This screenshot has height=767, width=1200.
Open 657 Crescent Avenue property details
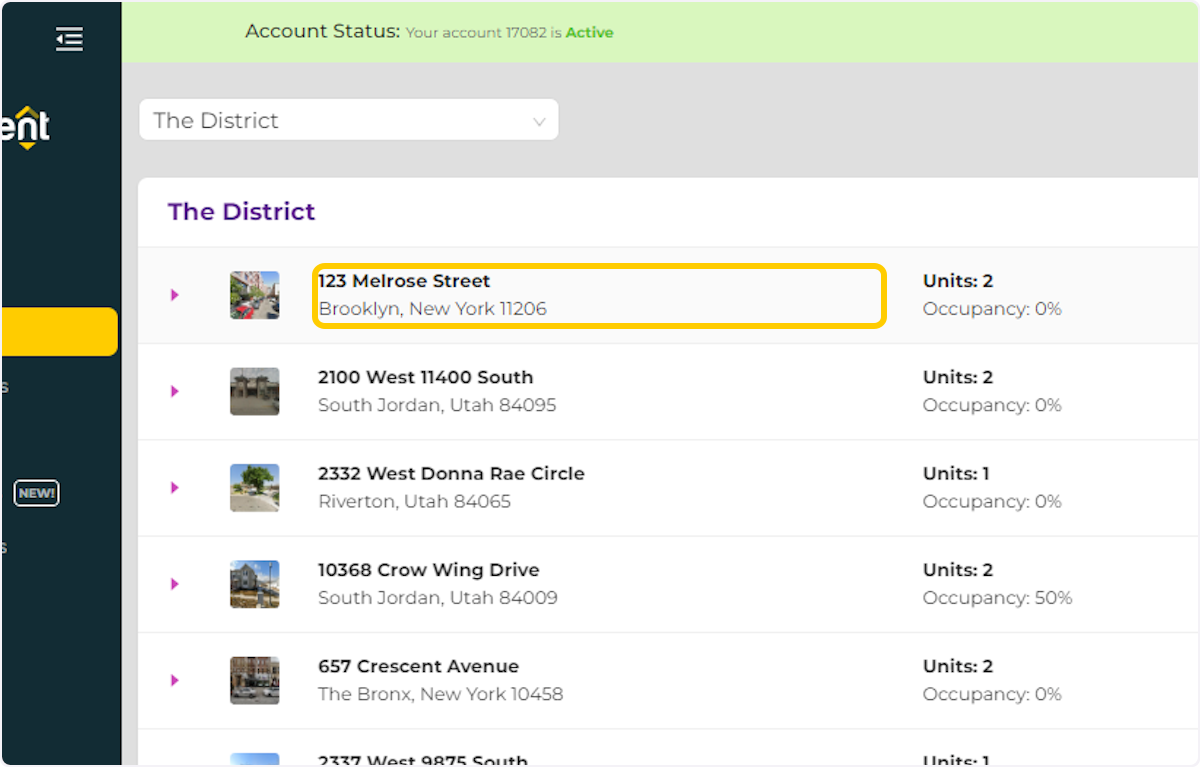click(418, 666)
